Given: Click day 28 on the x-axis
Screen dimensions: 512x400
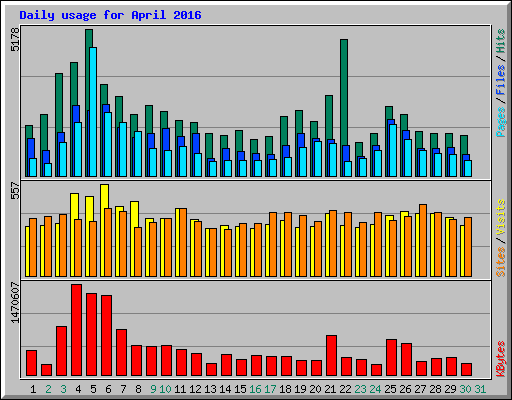Looking at the screenshot, I should (435, 389).
